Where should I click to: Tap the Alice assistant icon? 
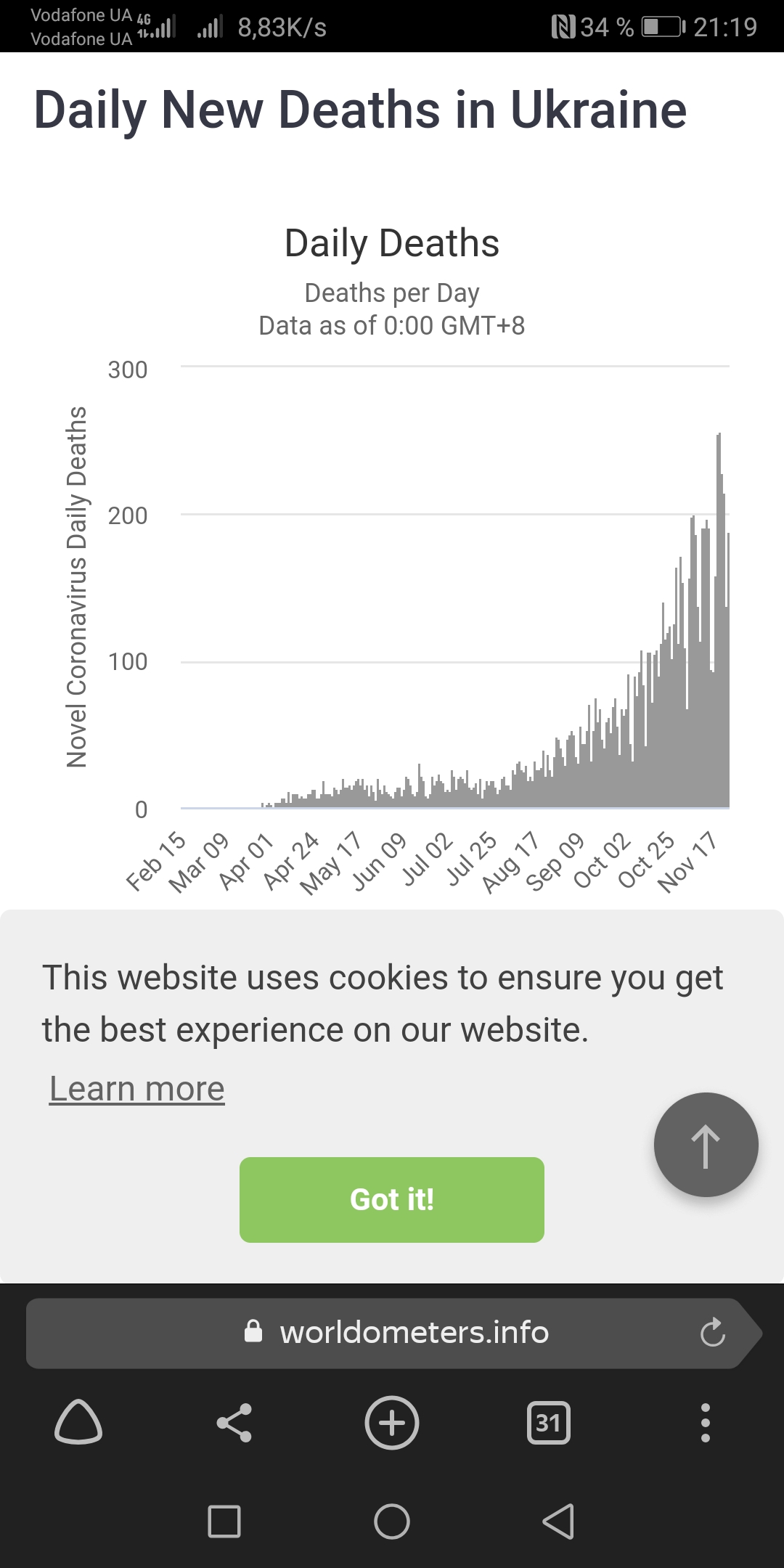point(78,1422)
